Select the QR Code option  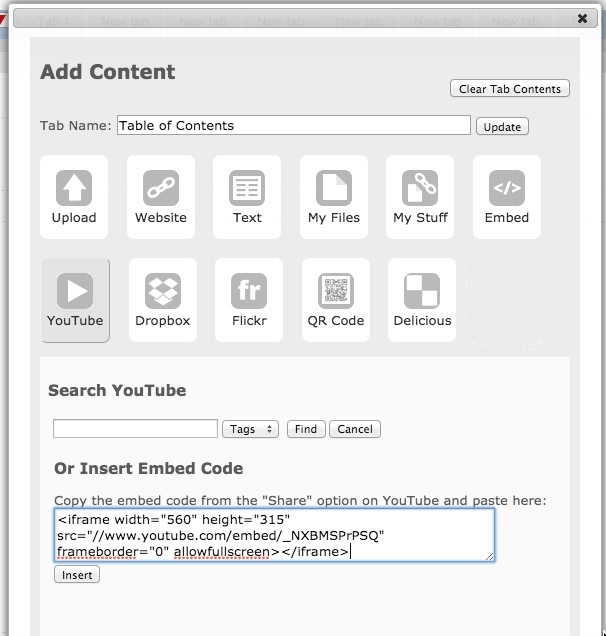tap(336, 300)
